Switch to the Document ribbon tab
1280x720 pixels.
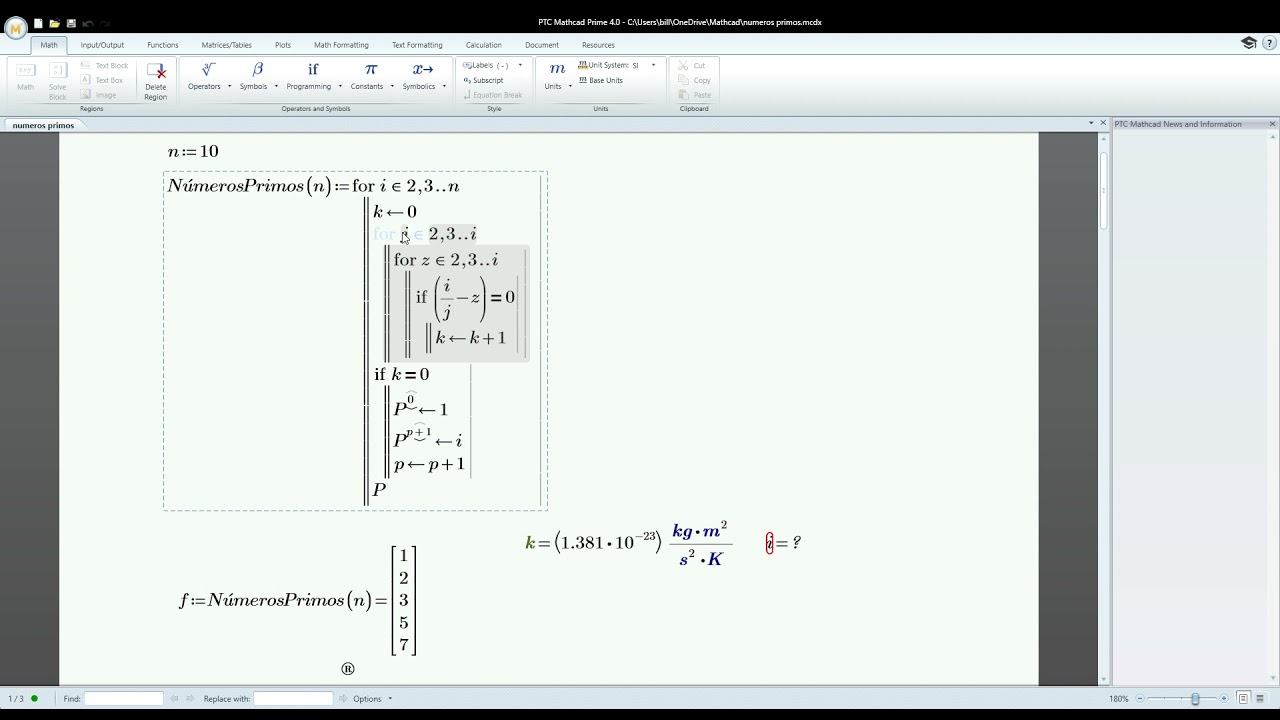542,45
